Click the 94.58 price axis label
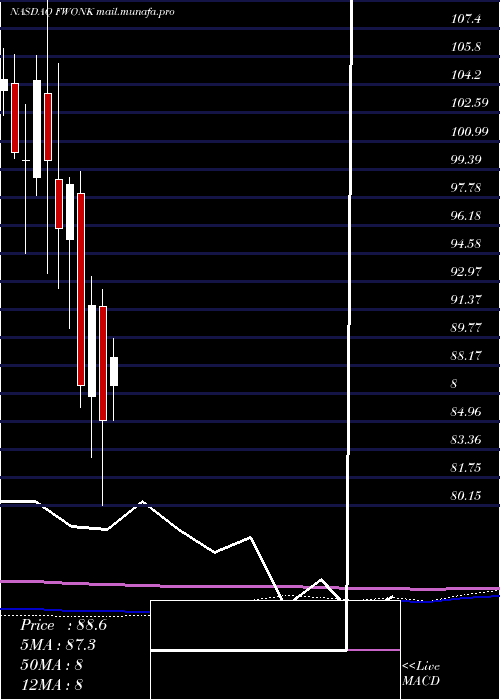Image resolution: width=500 pixels, height=700 pixels. coord(466,244)
